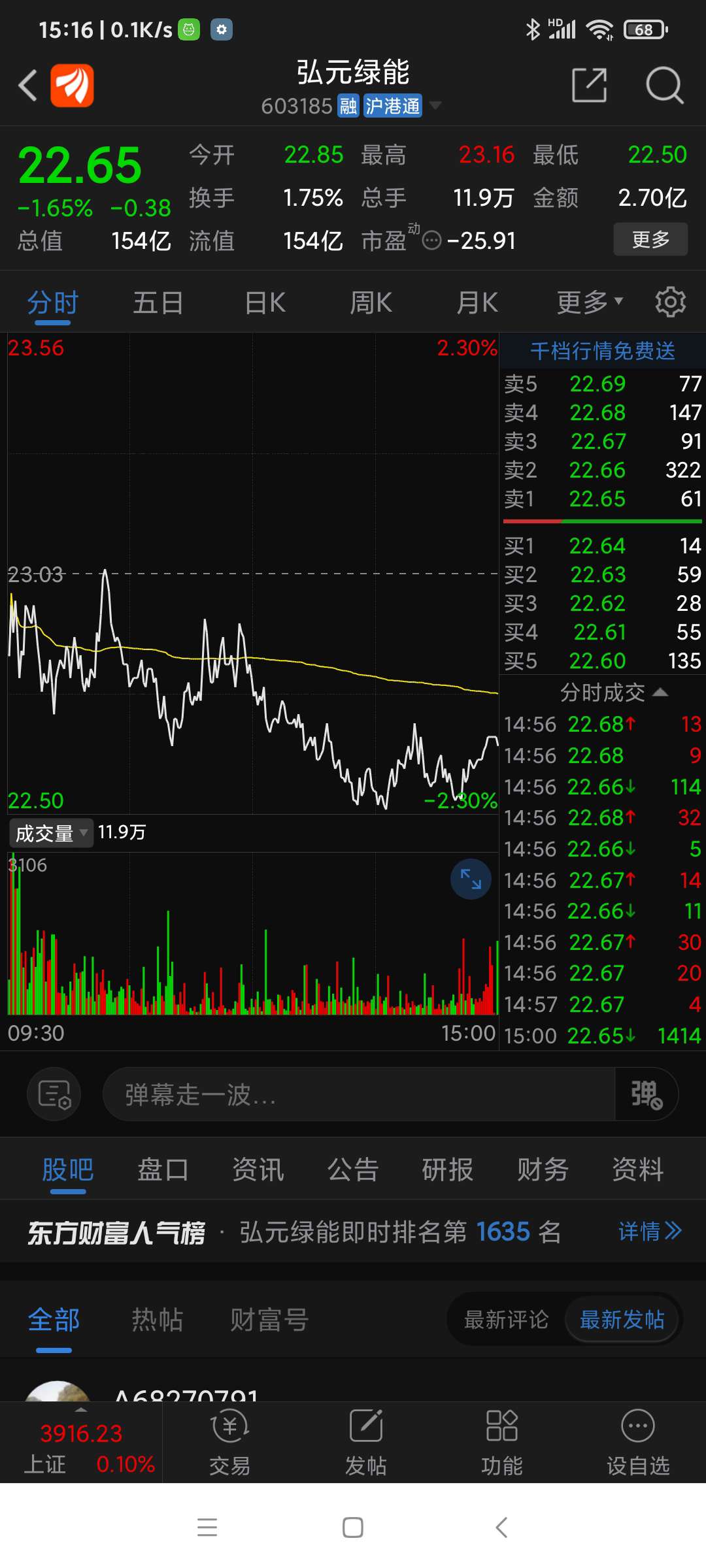Tap the 弹幕走一波 input field
This screenshot has width=706, height=1568.
tap(360, 1094)
